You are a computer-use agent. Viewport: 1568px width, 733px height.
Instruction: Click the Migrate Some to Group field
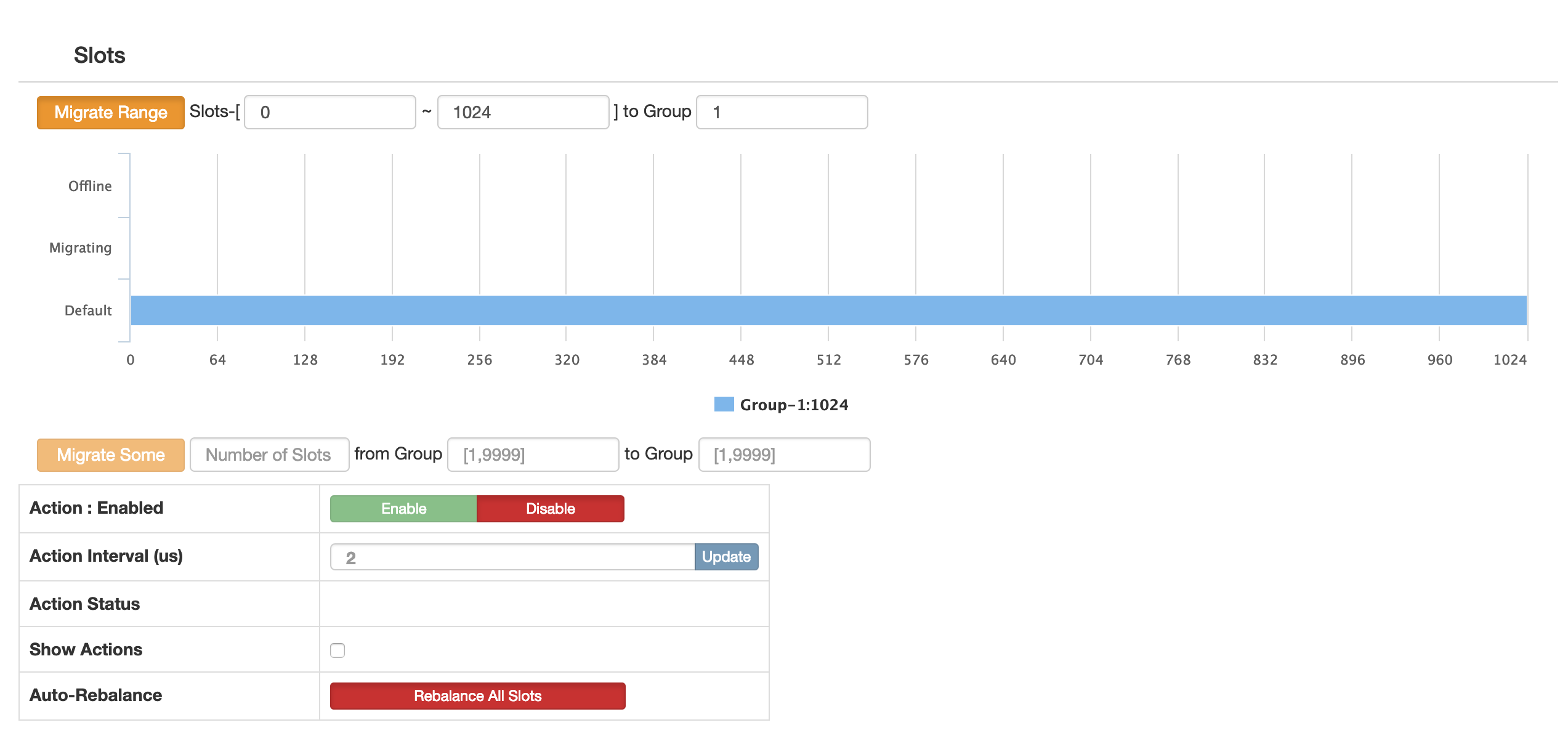pyautogui.click(x=784, y=455)
